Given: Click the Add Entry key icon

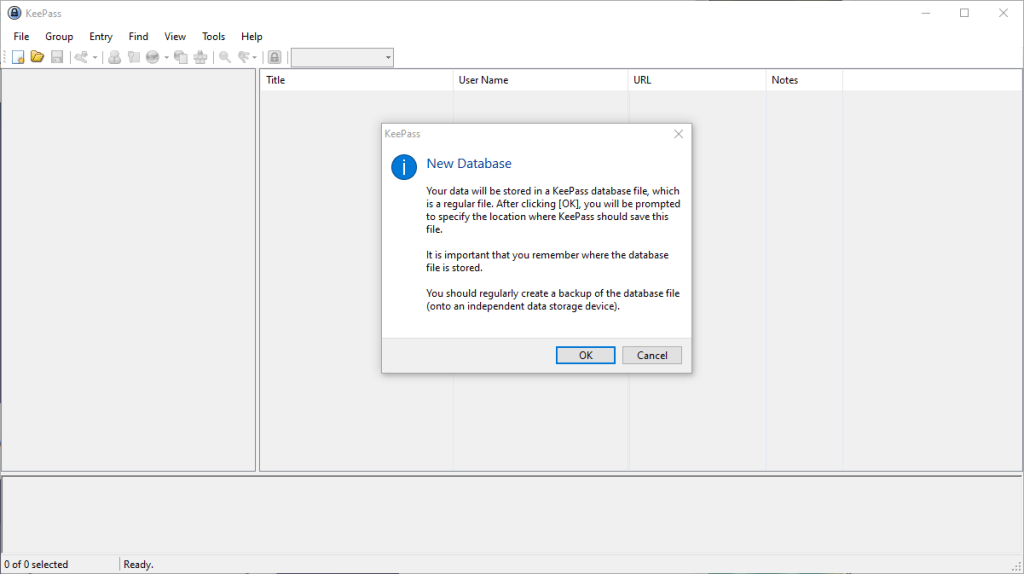Looking at the screenshot, I should click(x=81, y=57).
